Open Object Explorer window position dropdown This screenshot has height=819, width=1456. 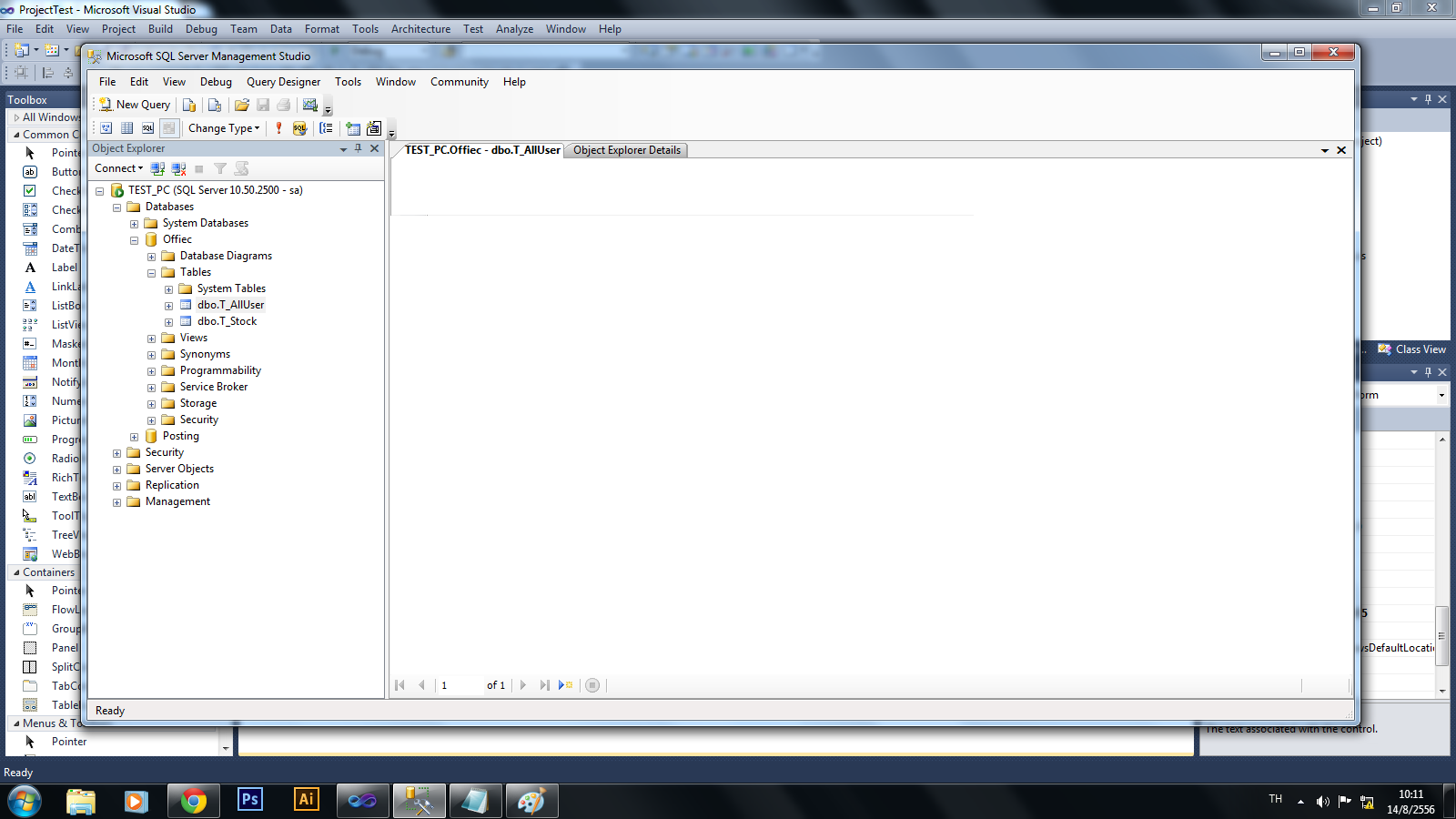point(343,148)
